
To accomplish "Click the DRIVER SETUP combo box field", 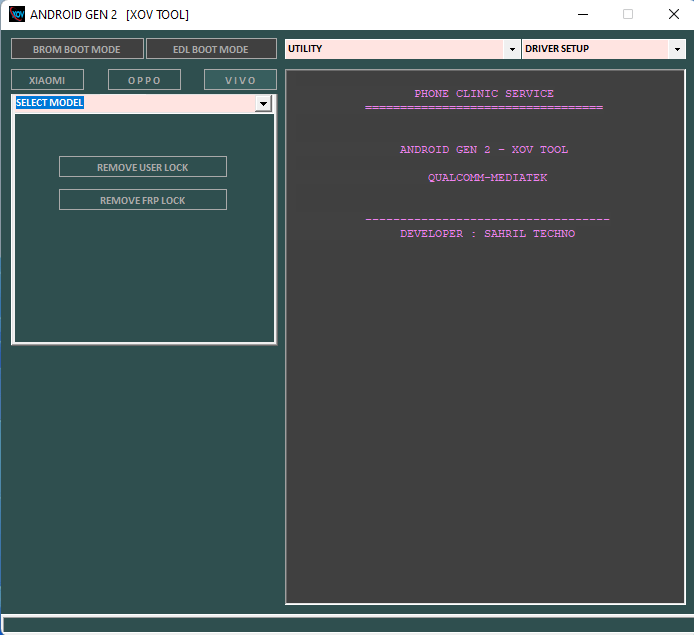I will click(x=596, y=49).
